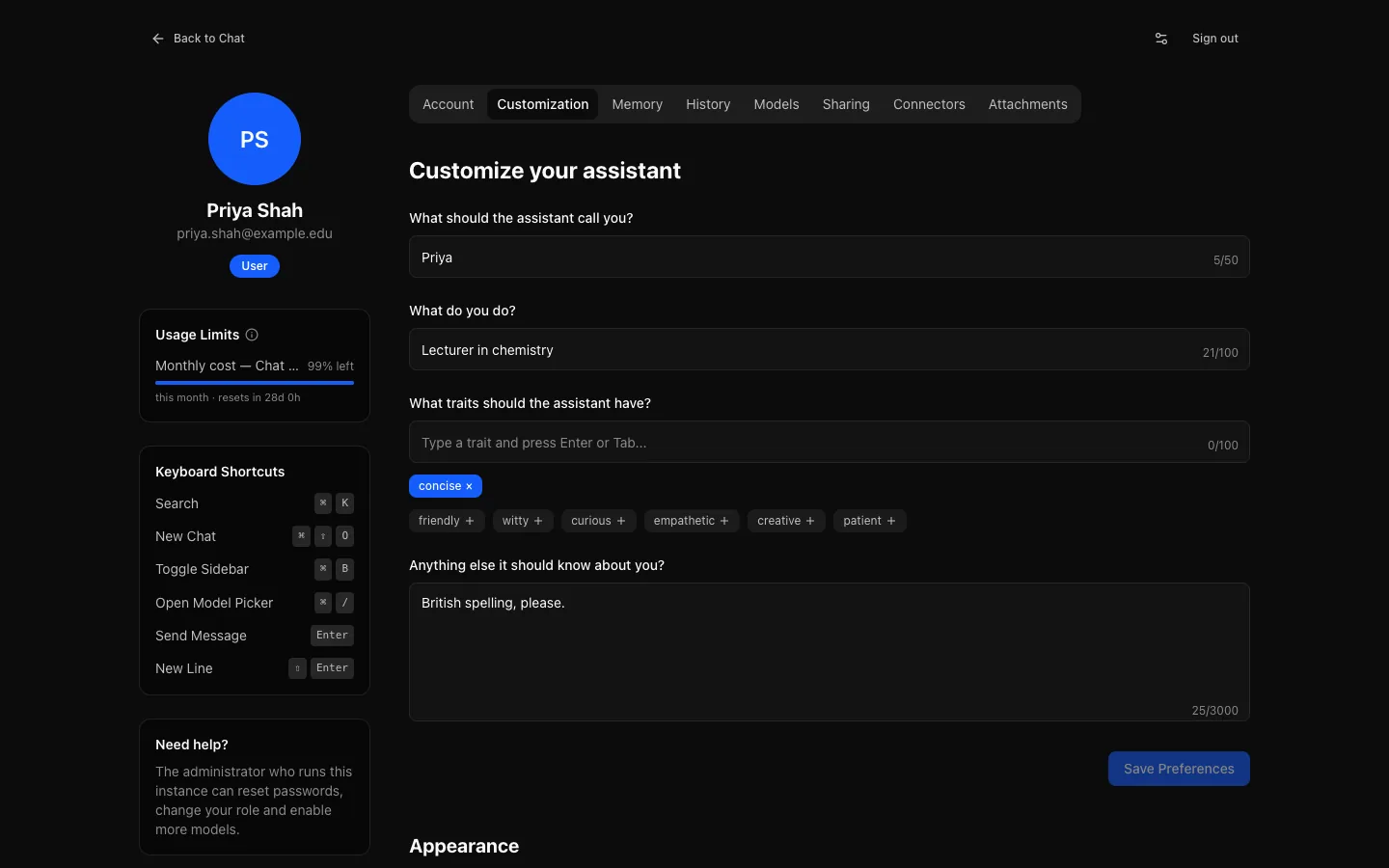Open the Account tab
Image resolution: width=1389 pixels, height=868 pixels.
point(449,104)
